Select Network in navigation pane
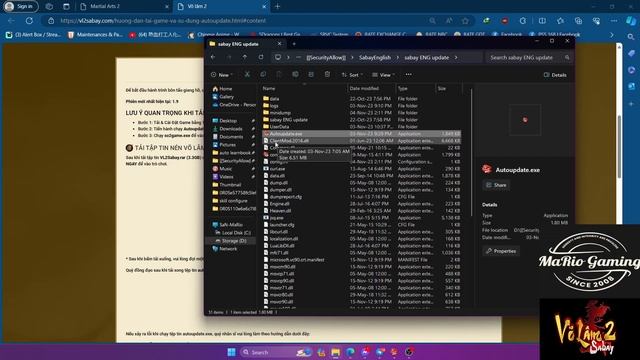The width and height of the screenshot is (640, 360). point(228,249)
